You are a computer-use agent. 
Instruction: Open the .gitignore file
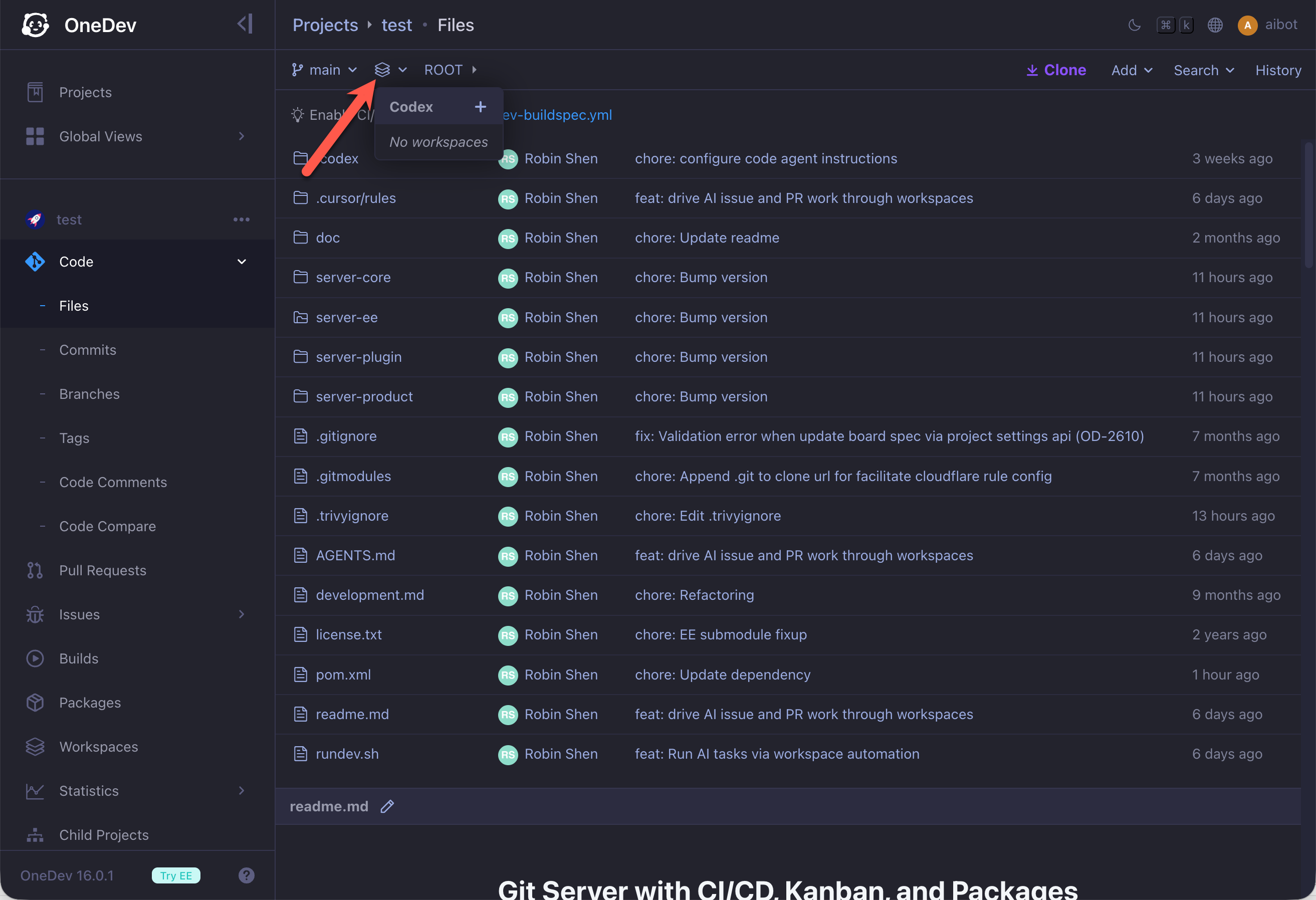346,436
